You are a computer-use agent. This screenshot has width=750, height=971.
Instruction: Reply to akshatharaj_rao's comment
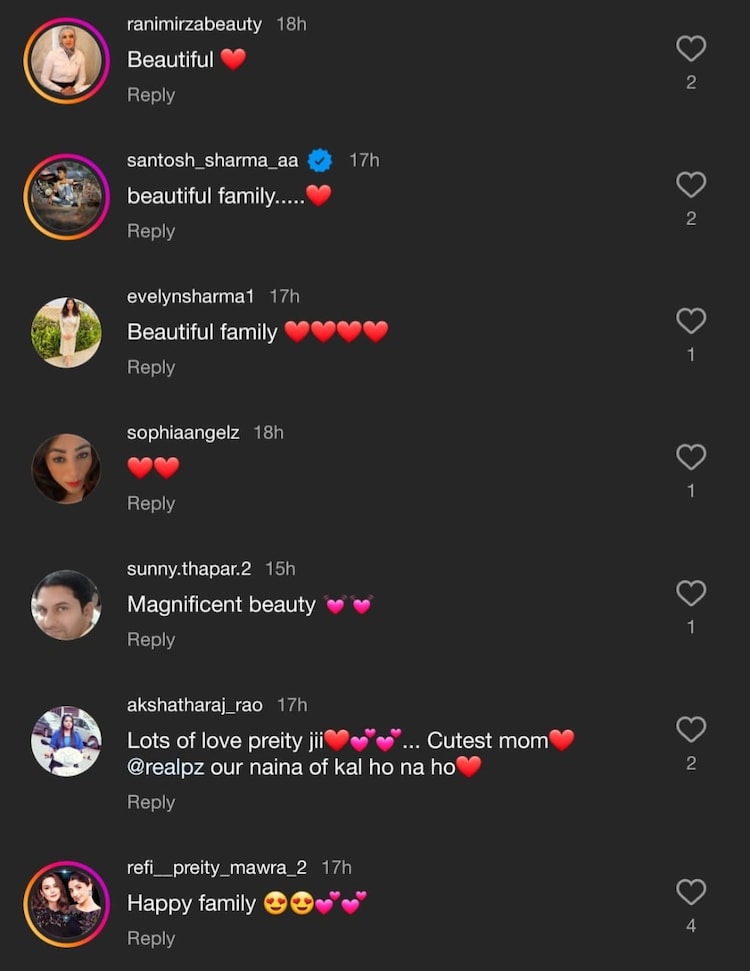pyautogui.click(x=150, y=802)
